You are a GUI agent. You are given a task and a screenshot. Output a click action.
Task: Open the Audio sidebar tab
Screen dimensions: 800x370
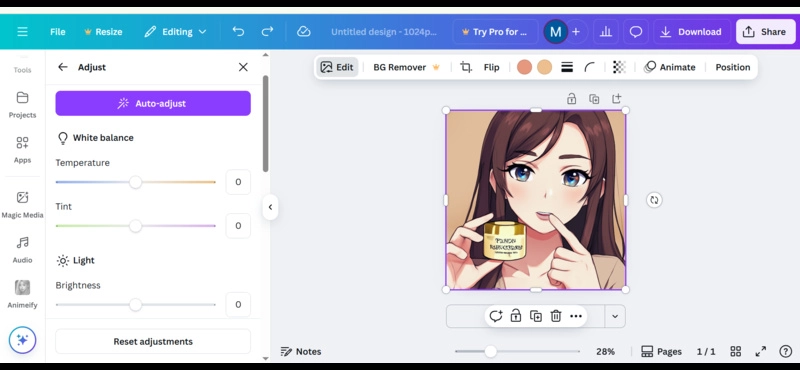(x=22, y=250)
